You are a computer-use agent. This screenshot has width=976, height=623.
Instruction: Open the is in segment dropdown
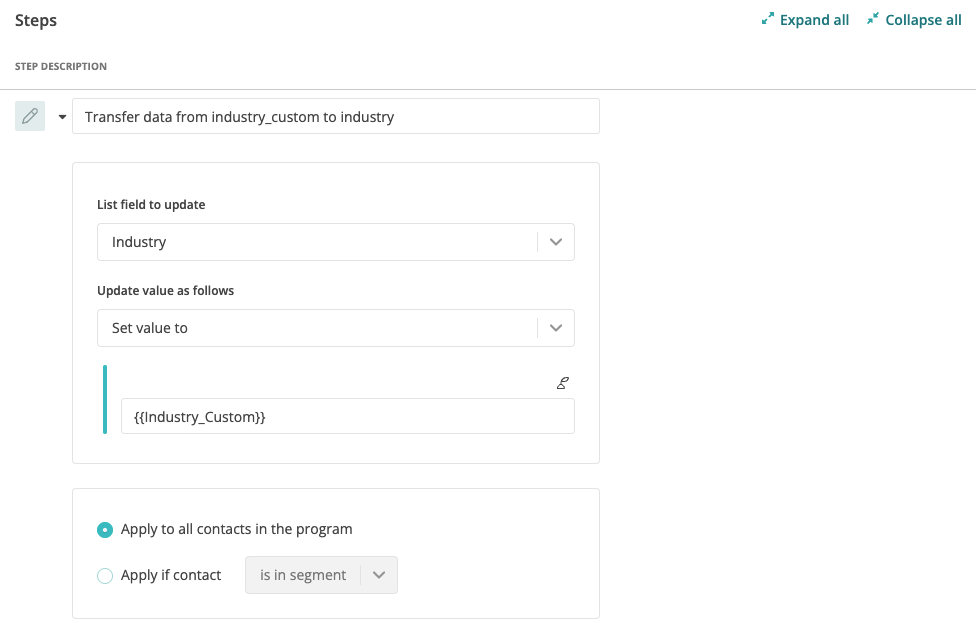tap(321, 575)
